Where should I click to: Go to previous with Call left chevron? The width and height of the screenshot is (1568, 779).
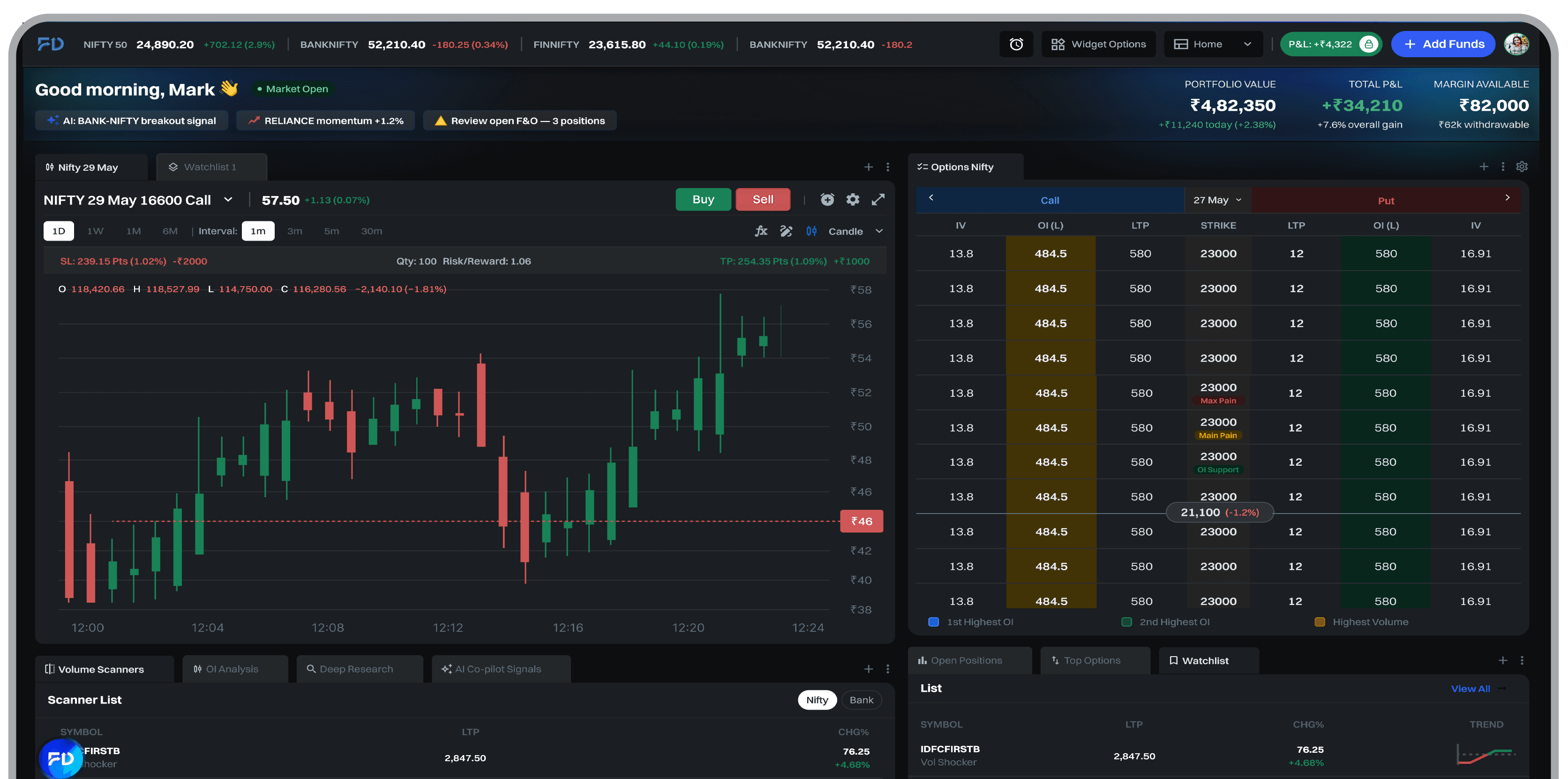930,197
